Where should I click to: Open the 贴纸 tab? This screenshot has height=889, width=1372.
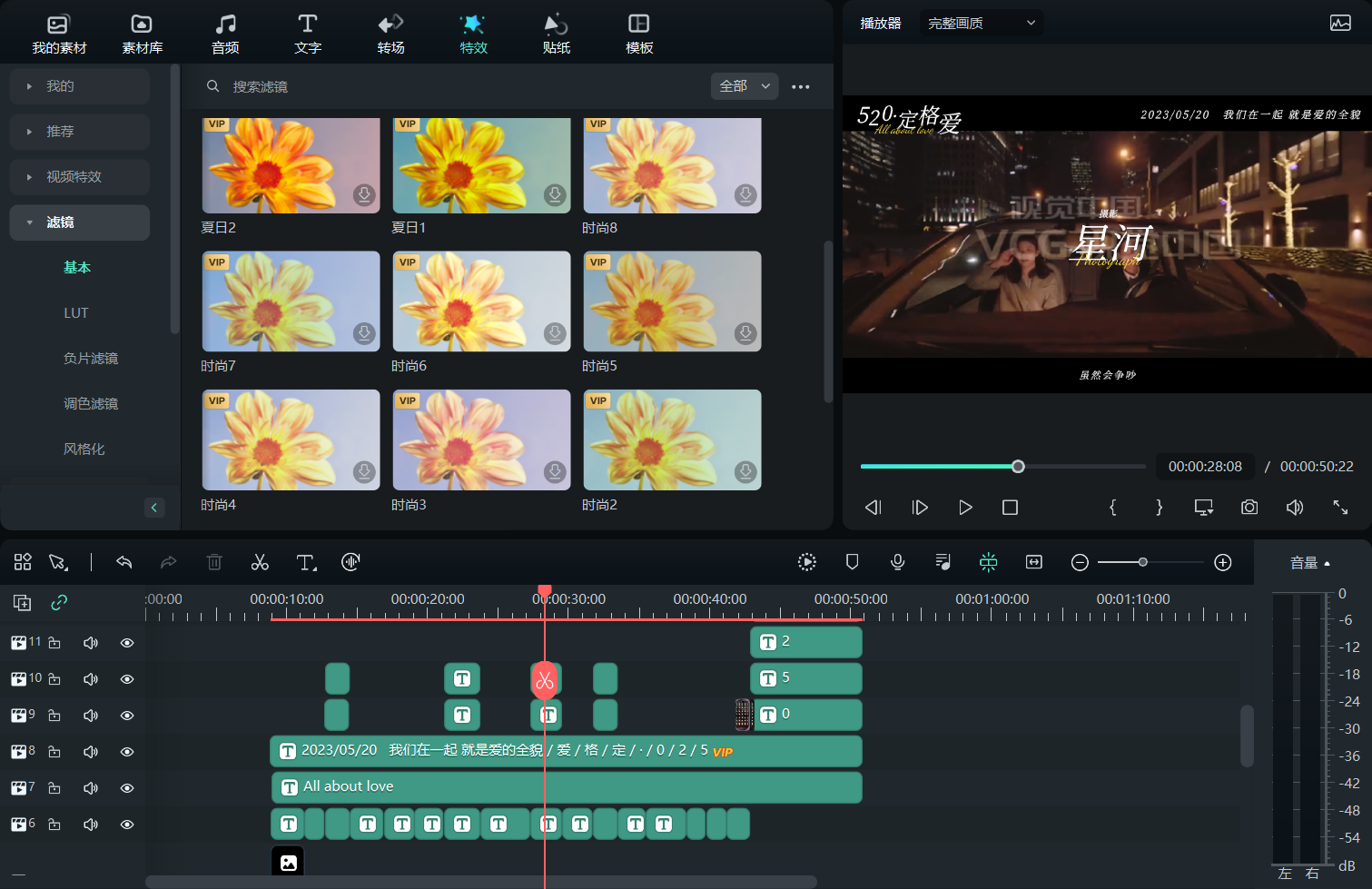coord(556,34)
